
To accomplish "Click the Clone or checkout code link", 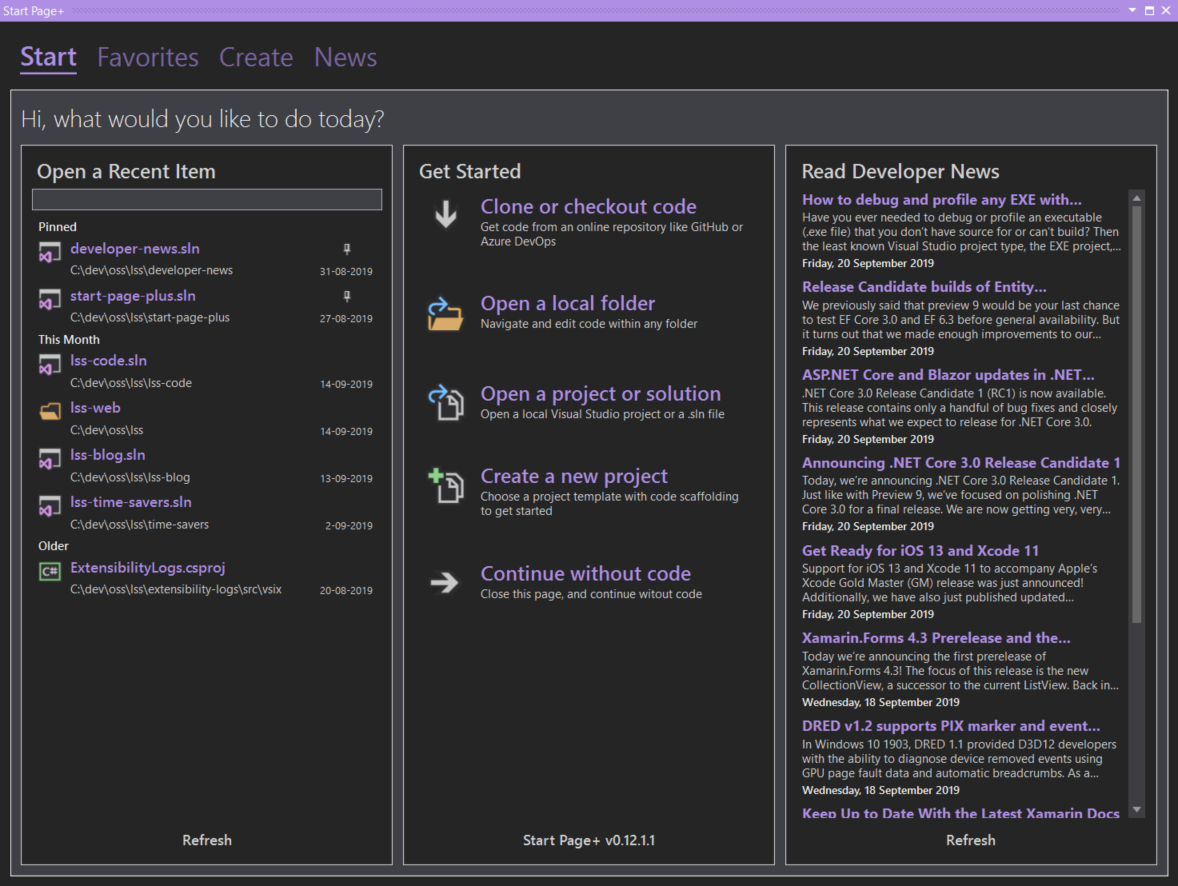I will 588,207.
